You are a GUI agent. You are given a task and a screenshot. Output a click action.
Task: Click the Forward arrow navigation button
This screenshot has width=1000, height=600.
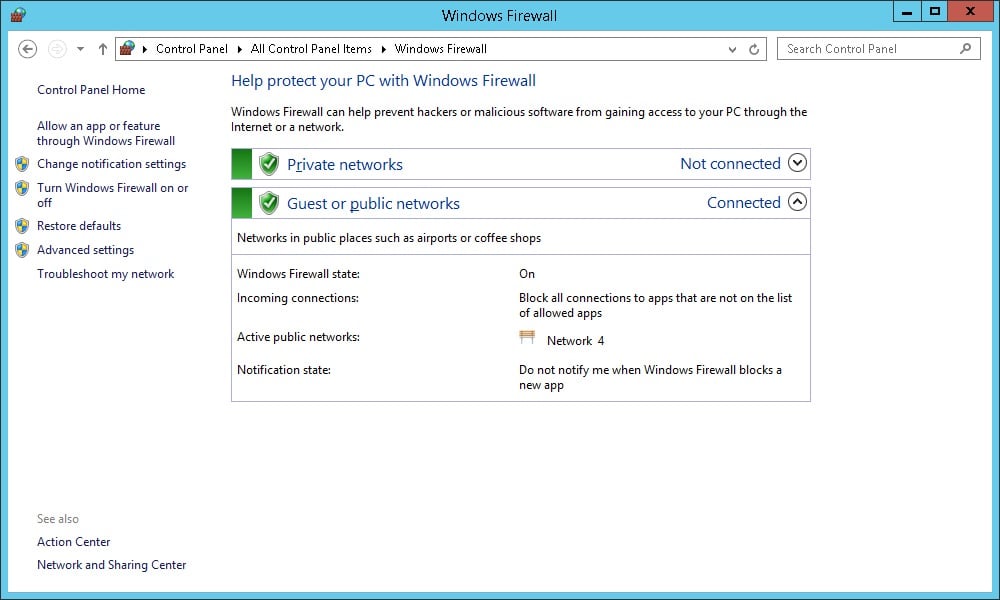tap(57, 49)
